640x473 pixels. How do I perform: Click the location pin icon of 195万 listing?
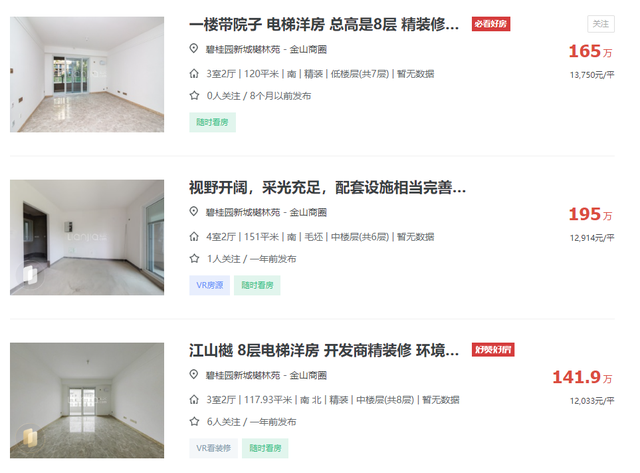pyautogui.click(x=194, y=211)
